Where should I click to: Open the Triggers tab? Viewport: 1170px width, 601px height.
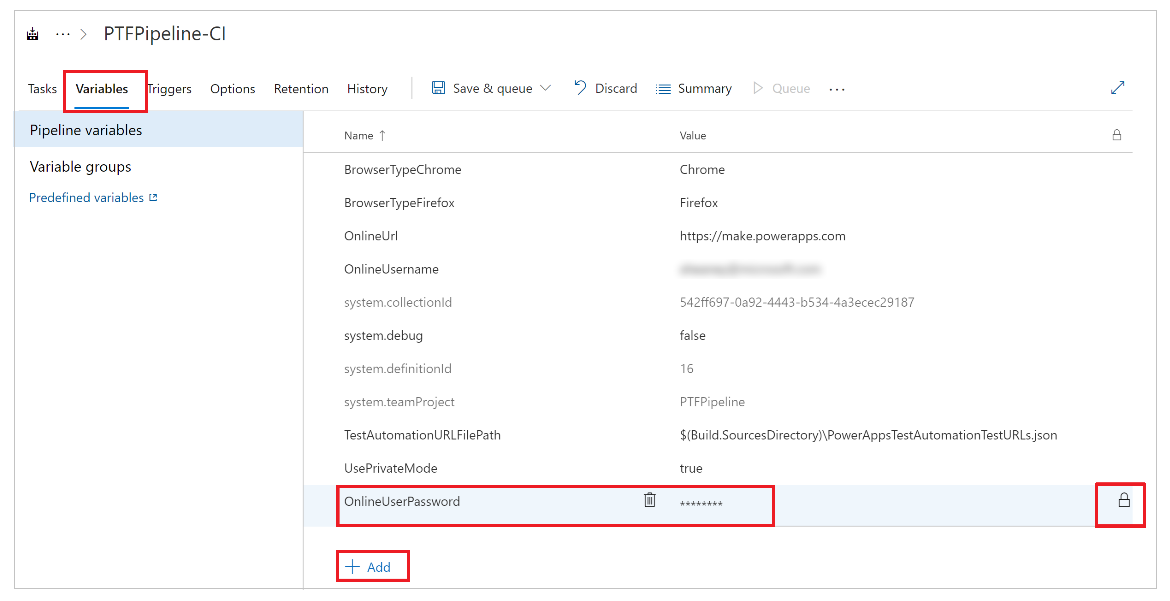click(x=169, y=89)
